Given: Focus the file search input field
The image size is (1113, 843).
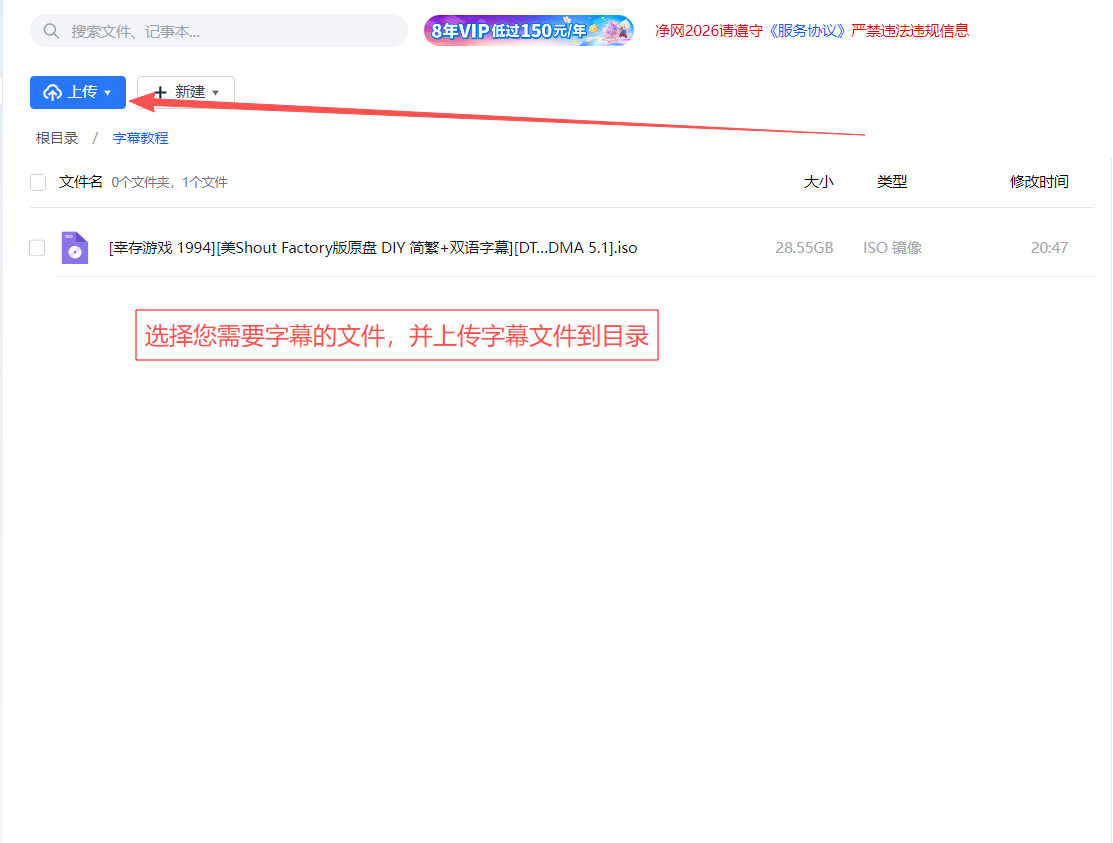Looking at the screenshot, I should coord(219,31).
